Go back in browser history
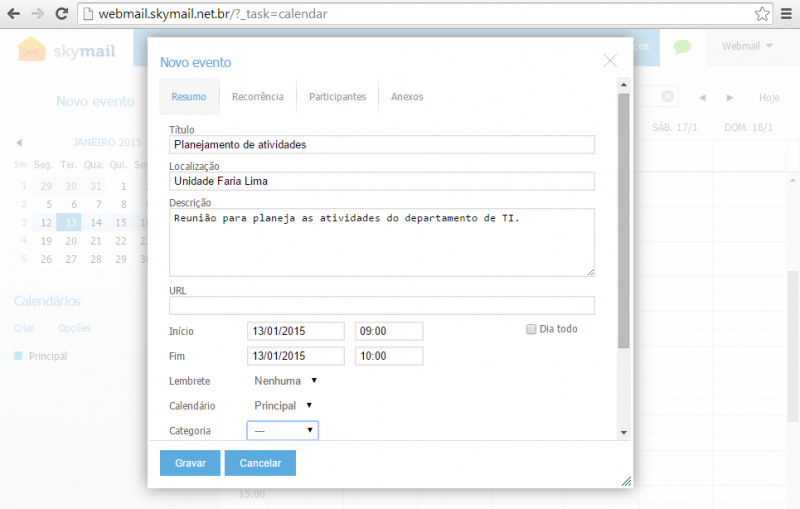Image resolution: width=800 pixels, height=509 pixels. [14, 14]
